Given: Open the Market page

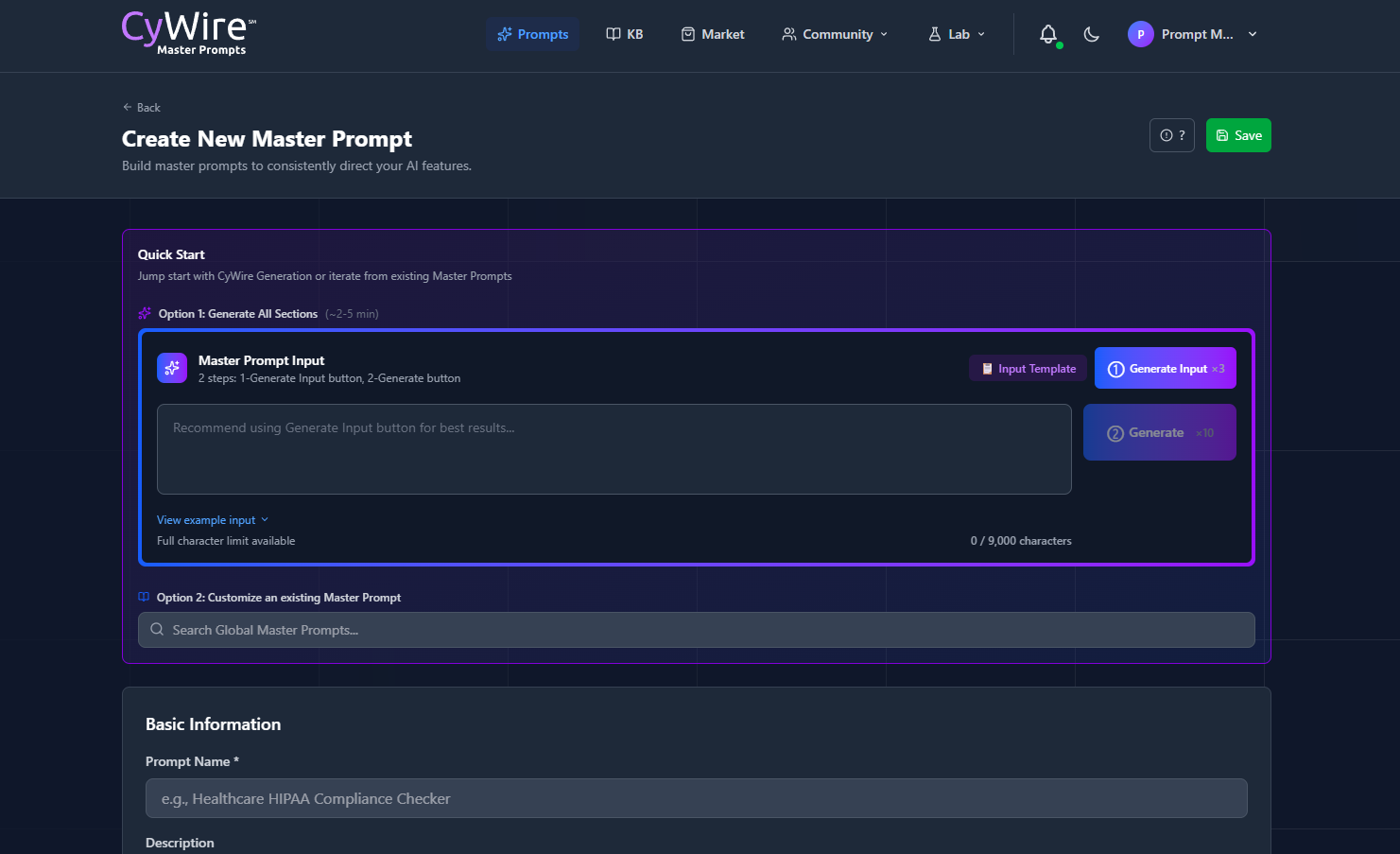Looking at the screenshot, I should point(713,34).
